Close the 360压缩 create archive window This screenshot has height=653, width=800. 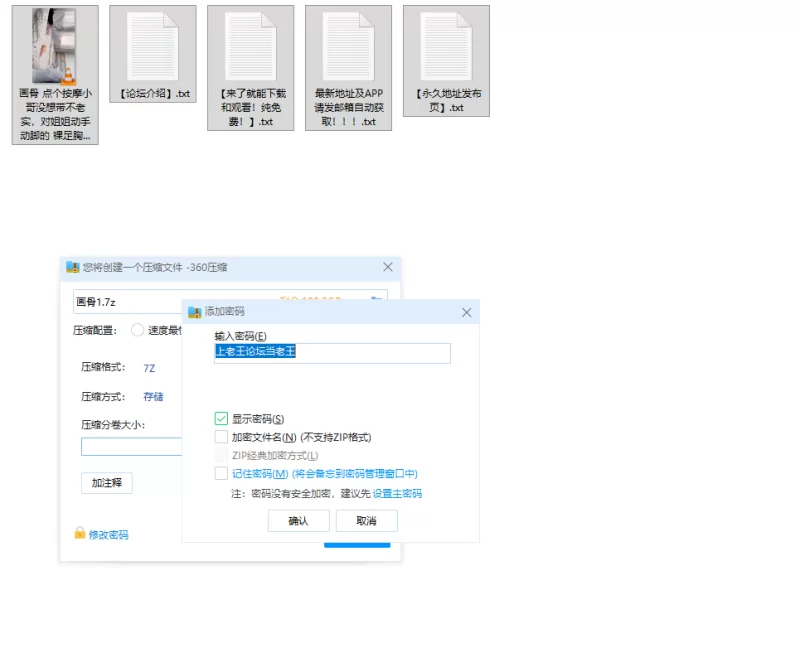point(388,267)
